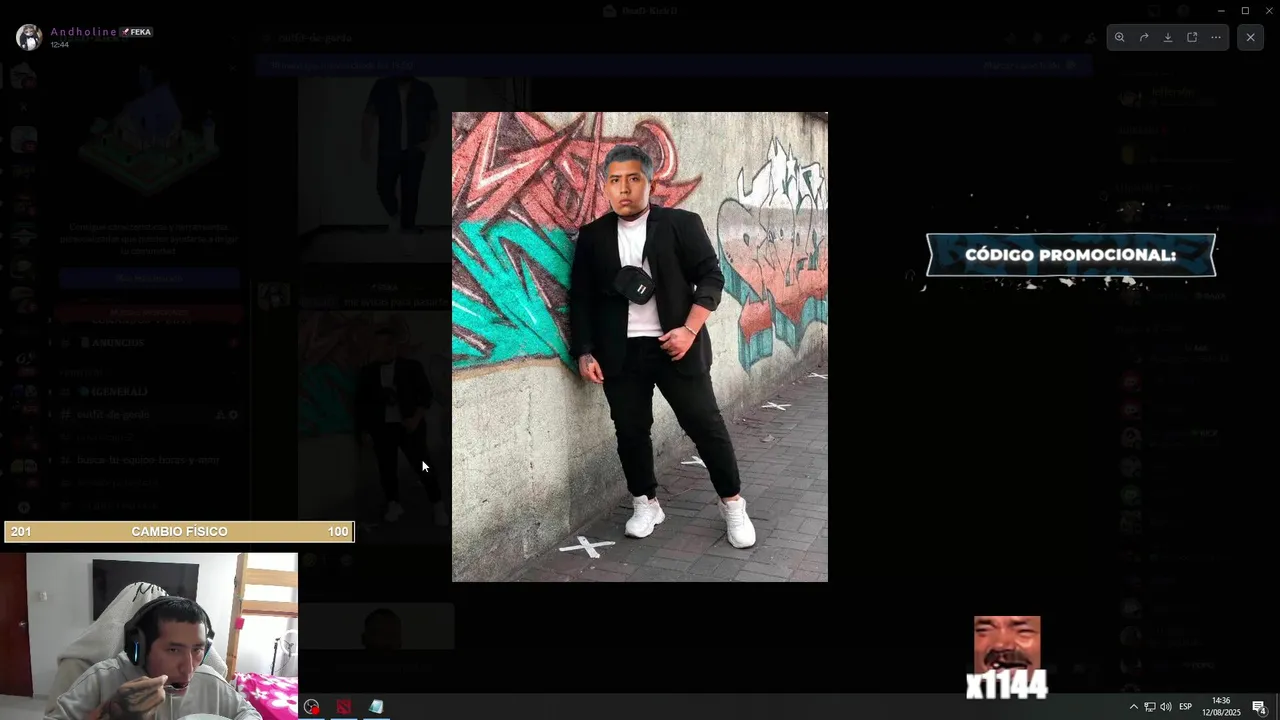Show hidden system tray icons
This screenshot has height=720, width=1280.
pos(1133,707)
